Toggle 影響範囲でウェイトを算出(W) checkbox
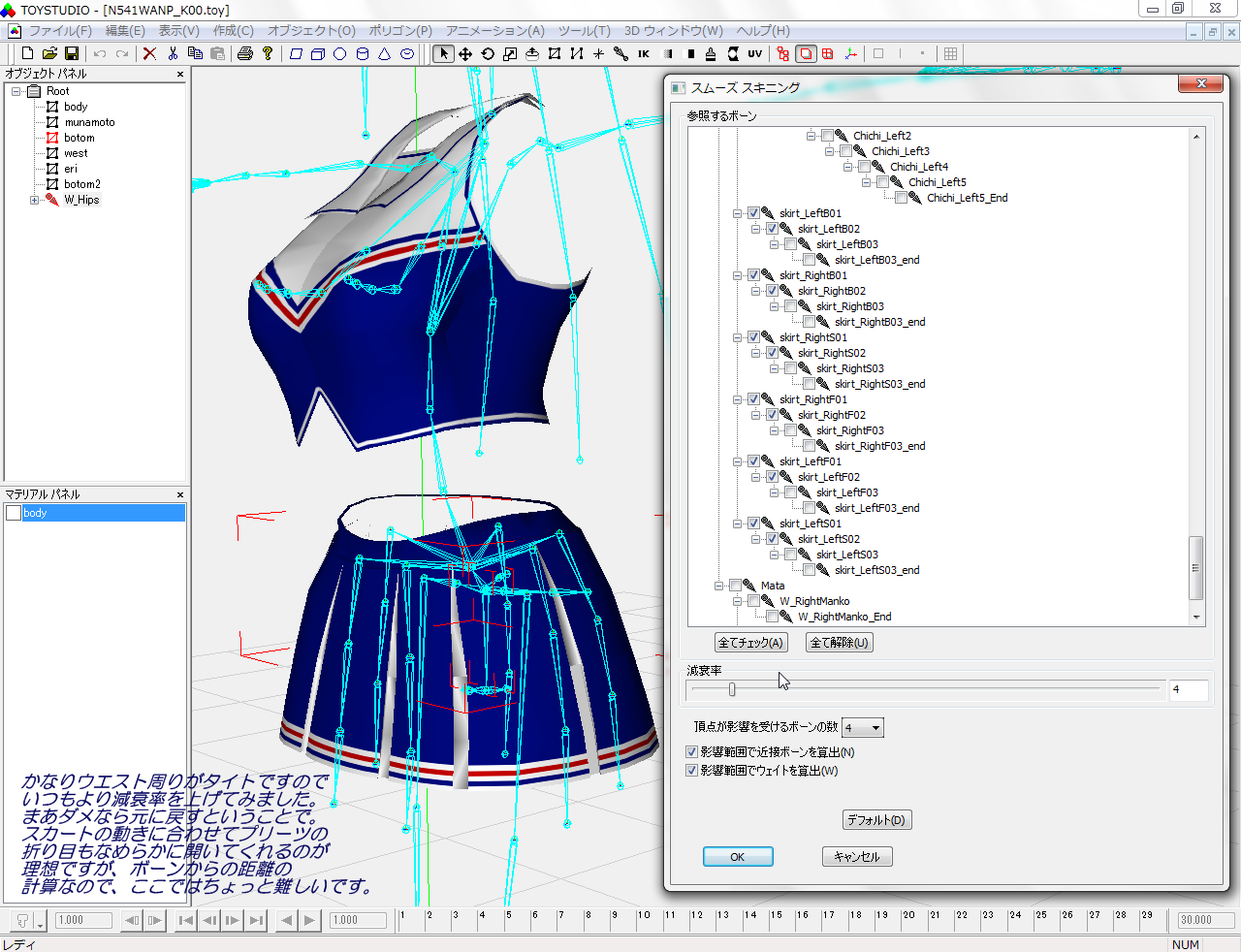Viewport: 1241px width, 952px height. pyautogui.click(x=691, y=771)
